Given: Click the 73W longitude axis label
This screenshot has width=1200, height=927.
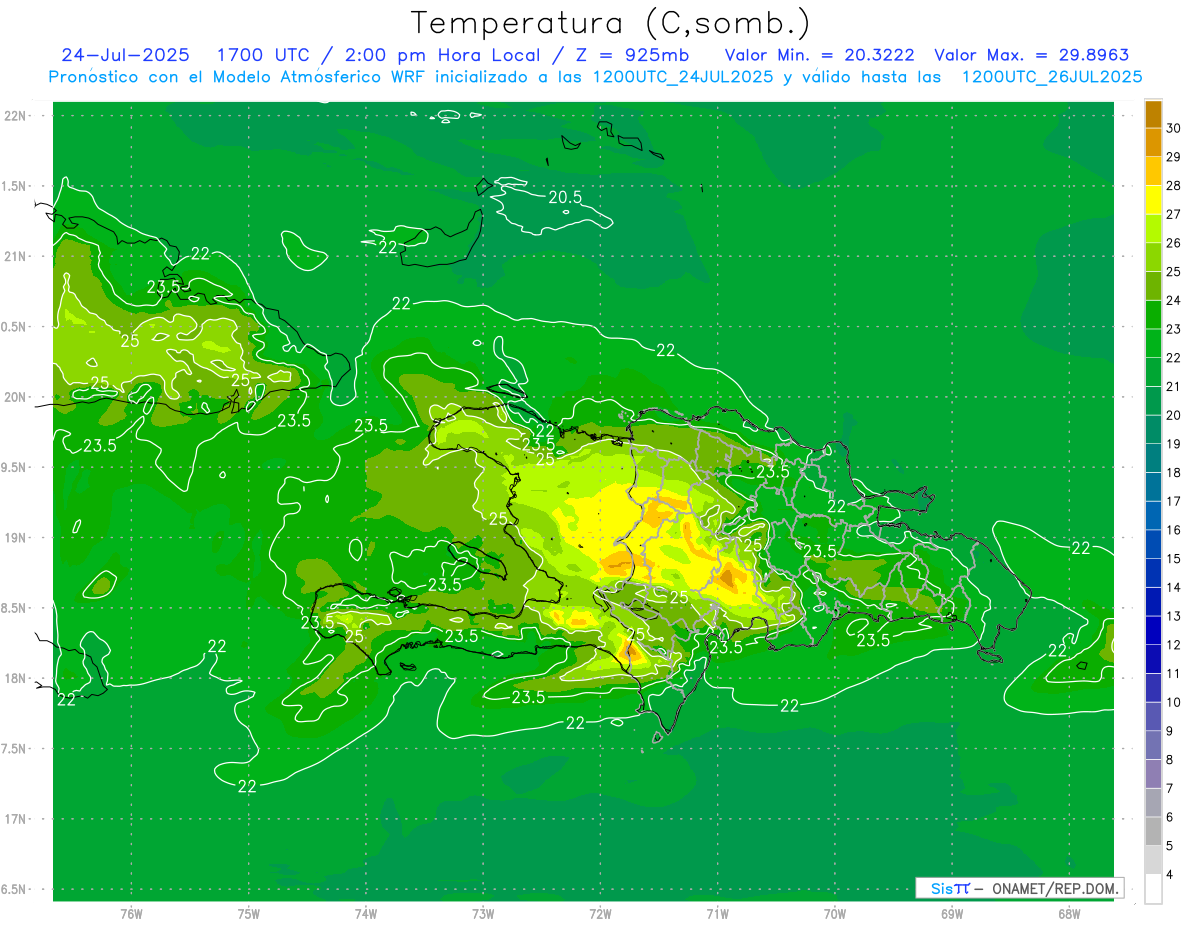Looking at the screenshot, I should [483, 913].
